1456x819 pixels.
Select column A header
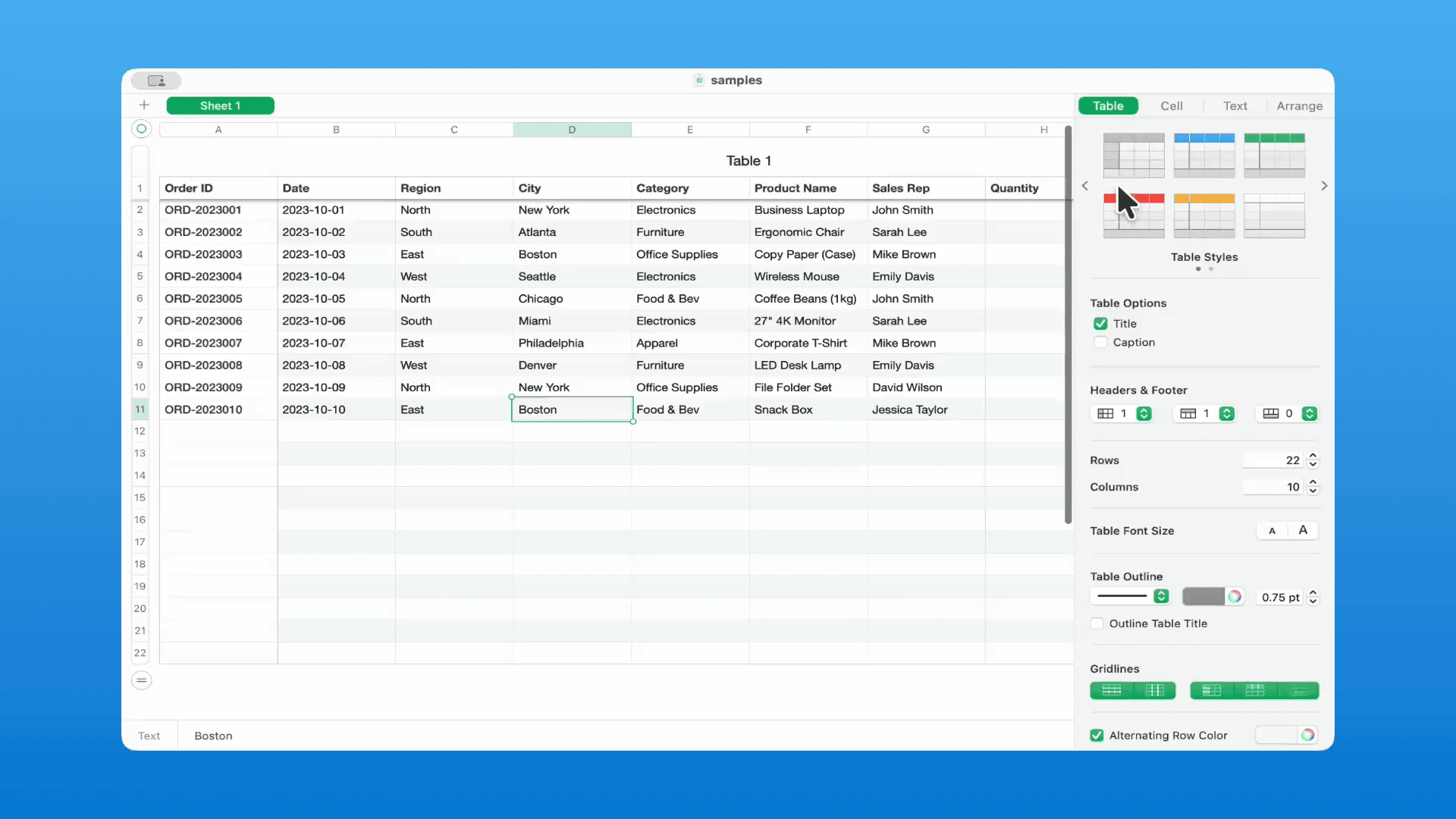(x=218, y=130)
